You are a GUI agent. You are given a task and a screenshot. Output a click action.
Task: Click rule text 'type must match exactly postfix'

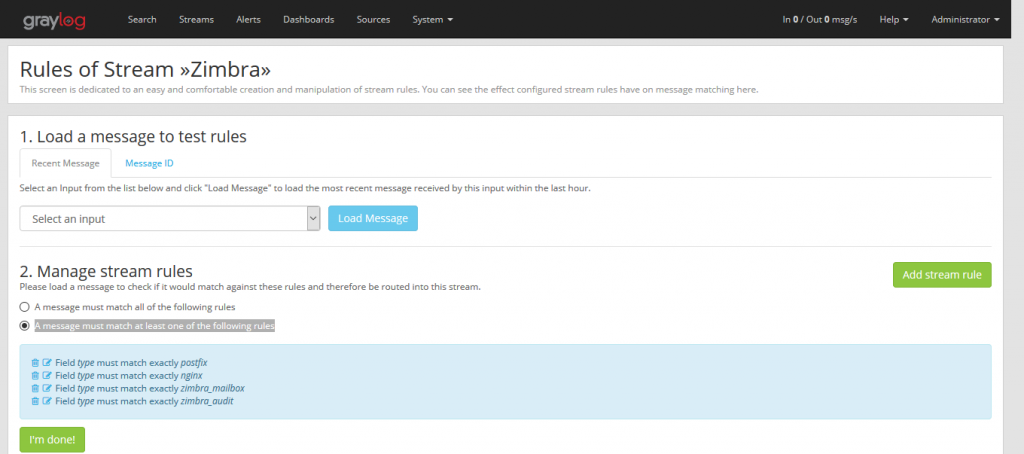pyautogui.click(x=142, y=363)
